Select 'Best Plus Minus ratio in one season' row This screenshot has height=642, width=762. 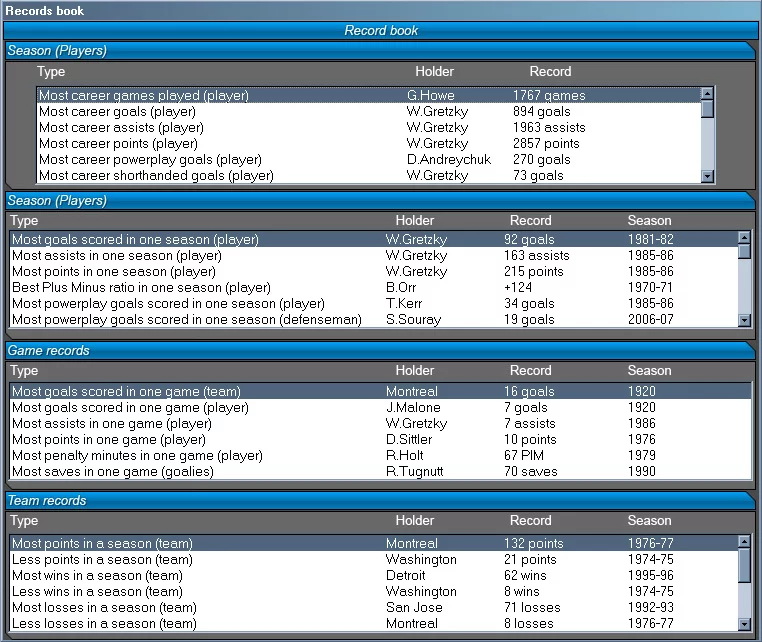pyautogui.click(x=373, y=287)
